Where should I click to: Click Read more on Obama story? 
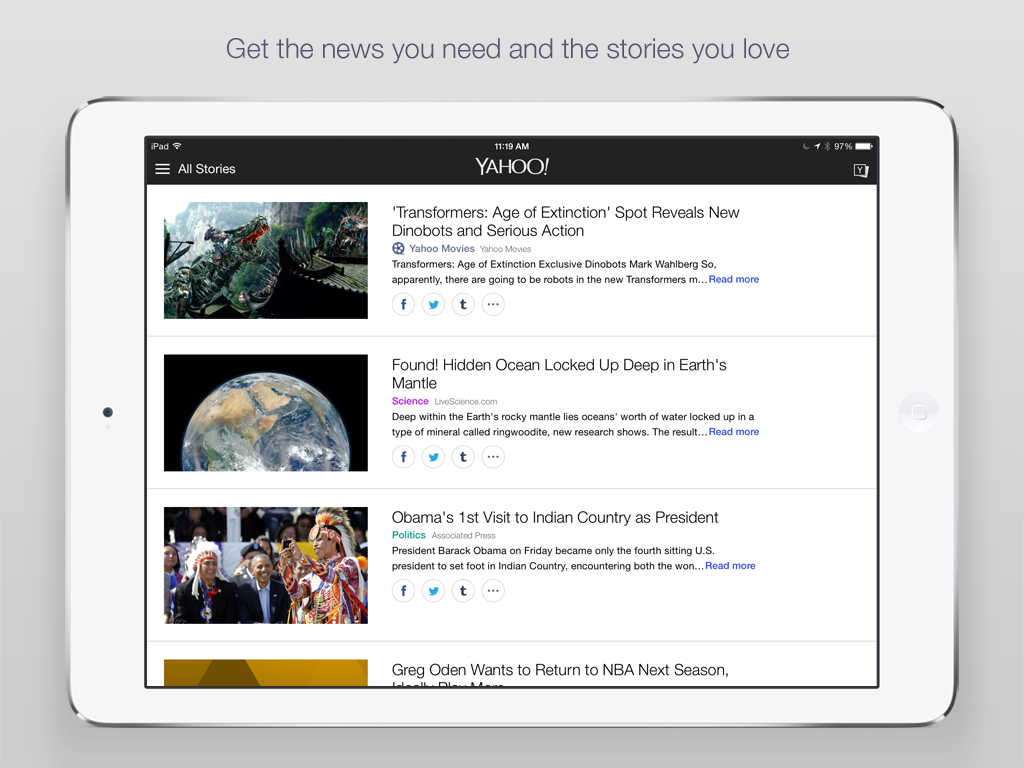pos(730,566)
